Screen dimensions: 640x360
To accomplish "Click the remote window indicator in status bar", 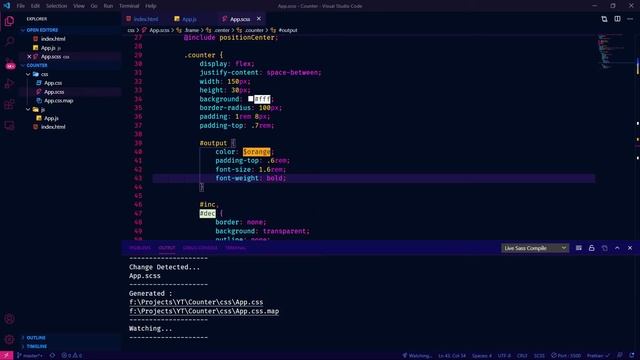I will [6, 356].
